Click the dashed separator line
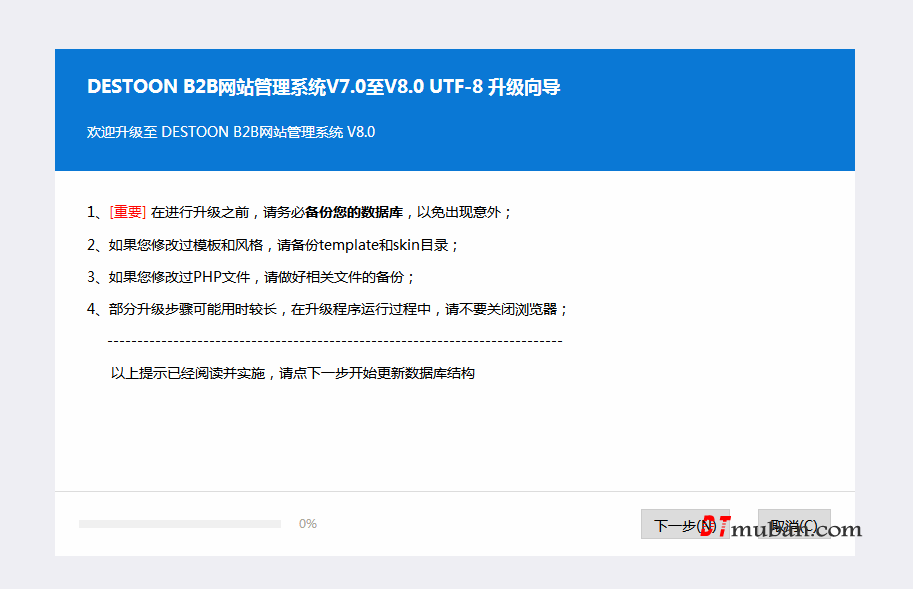 coord(334,341)
